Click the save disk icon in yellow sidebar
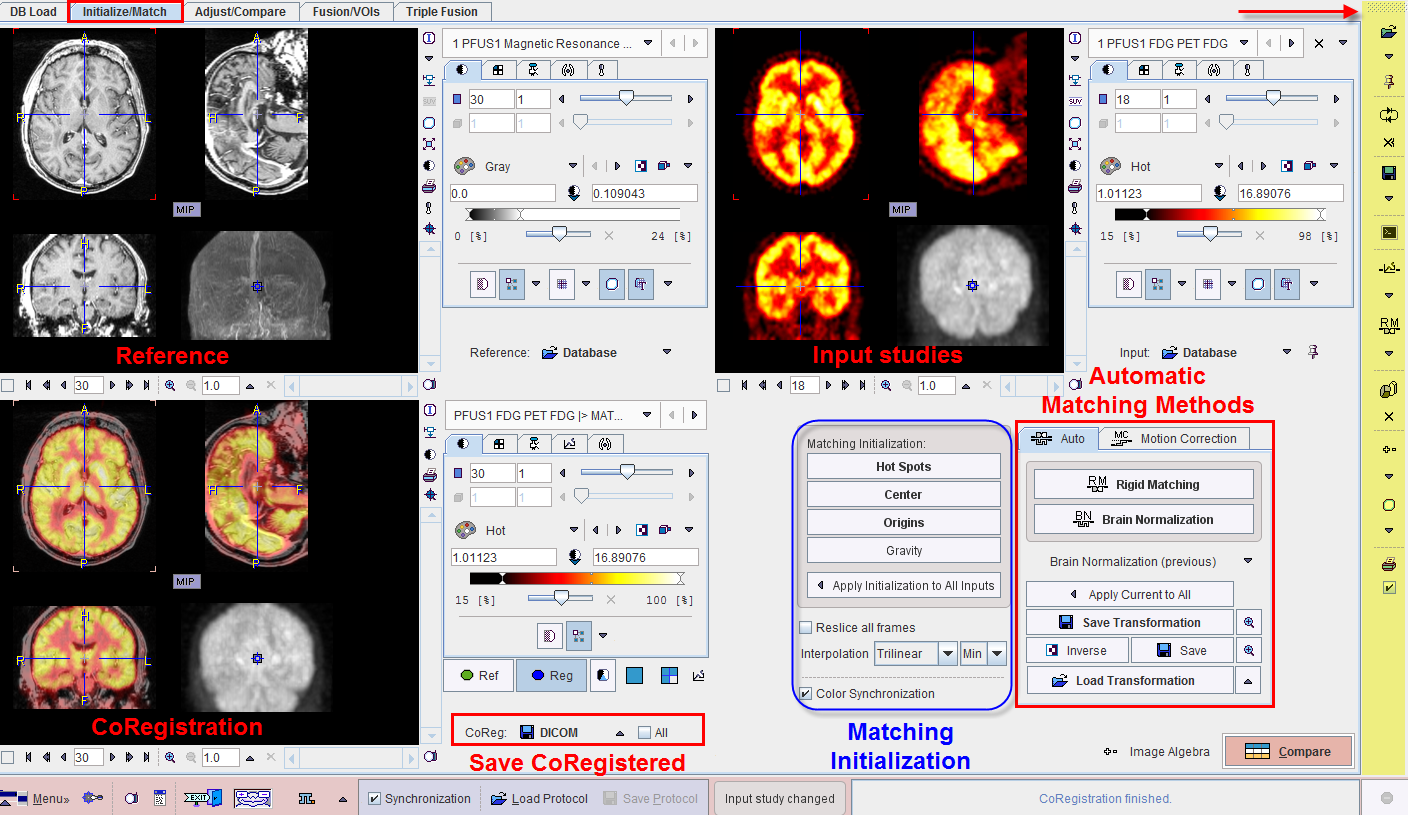This screenshot has height=815, width=1408. click(1388, 173)
